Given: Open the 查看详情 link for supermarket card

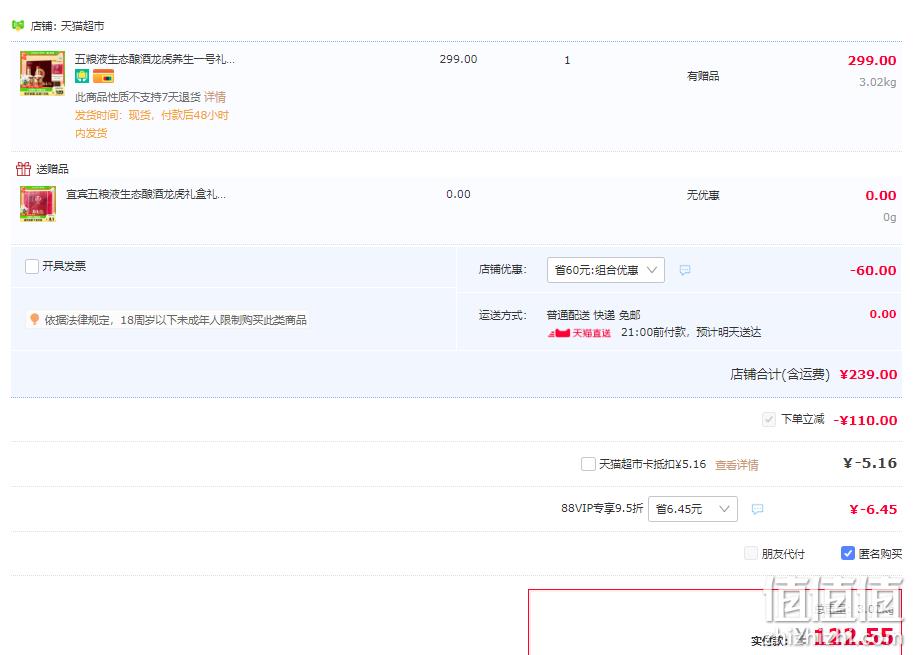Looking at the screenshot, I should click(737, 465).
